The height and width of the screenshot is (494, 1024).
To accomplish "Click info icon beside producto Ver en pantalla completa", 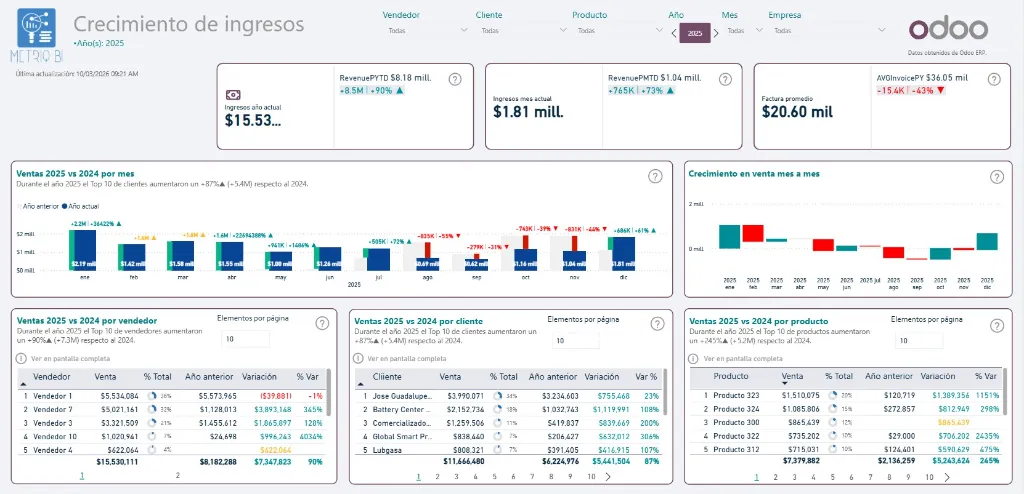I will 694,359.
